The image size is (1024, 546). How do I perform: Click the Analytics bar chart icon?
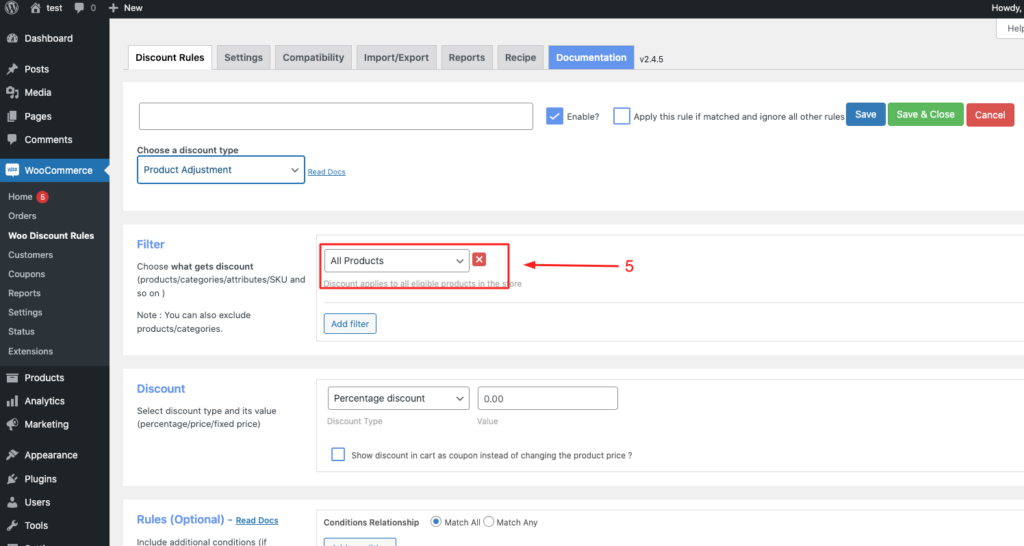[12, 401]
